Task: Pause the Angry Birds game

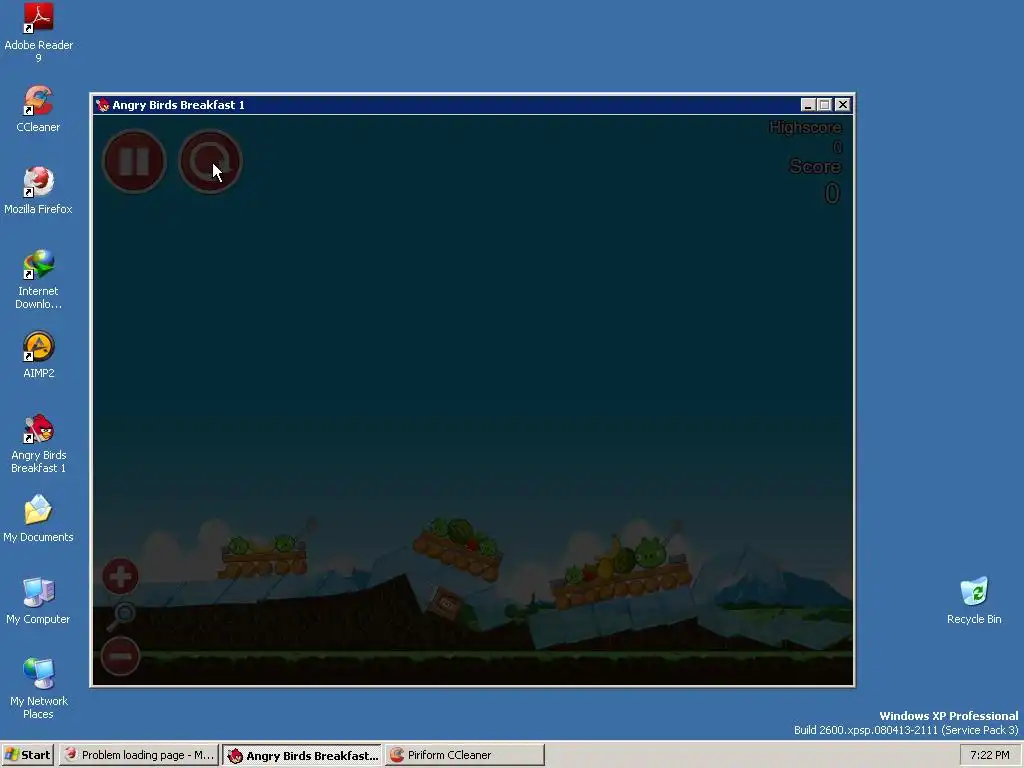Action: (135, 161)
